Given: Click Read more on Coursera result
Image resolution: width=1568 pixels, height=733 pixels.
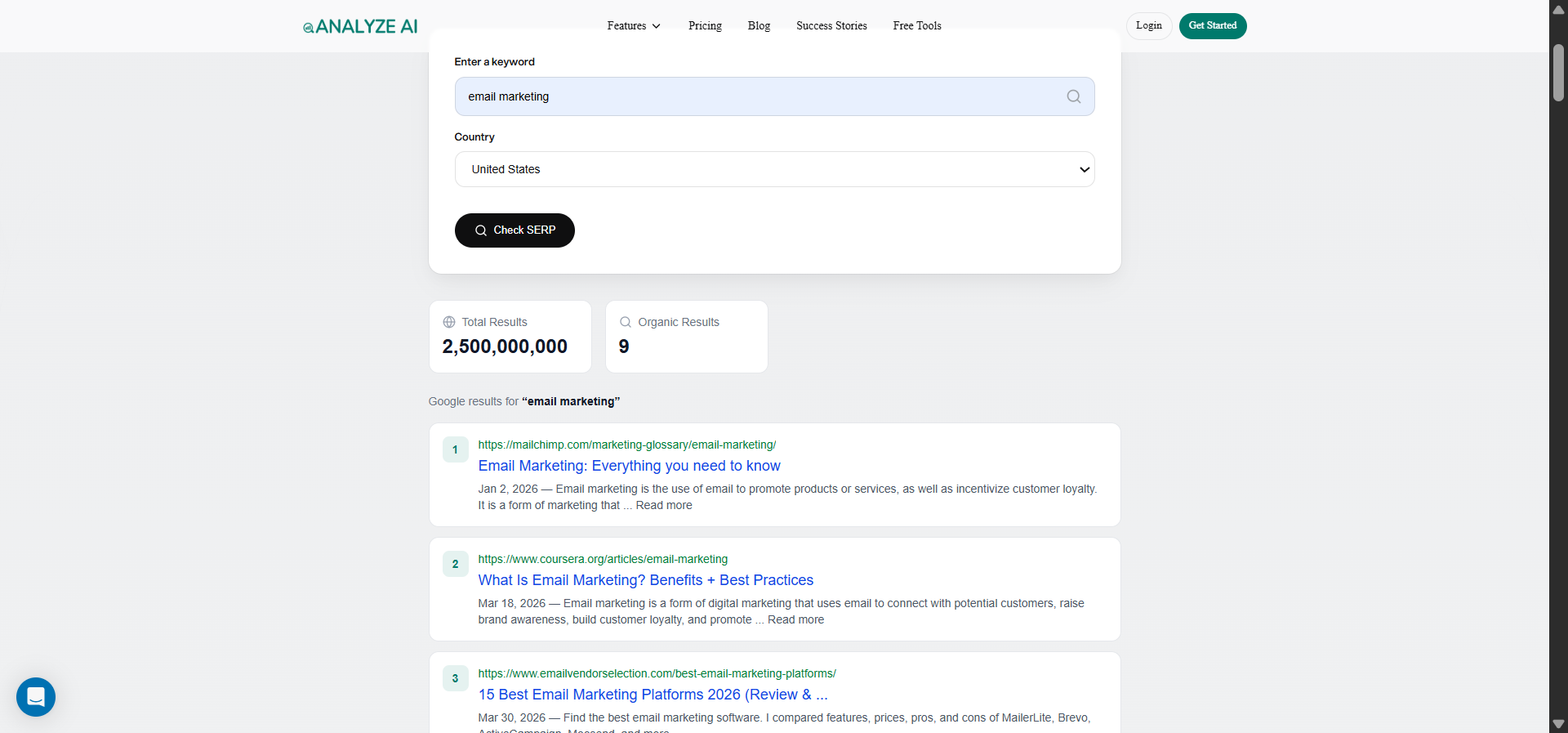Looking at the screenshot, I should pyautogui.click(x=795, y=620).
